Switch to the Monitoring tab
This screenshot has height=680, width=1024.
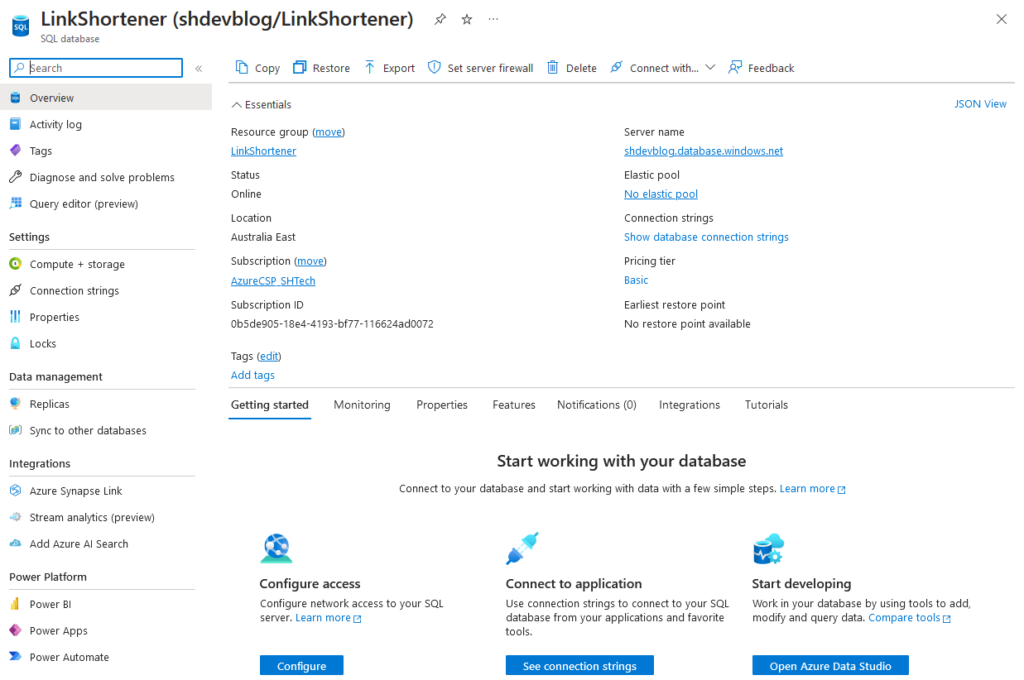point(362,404)
